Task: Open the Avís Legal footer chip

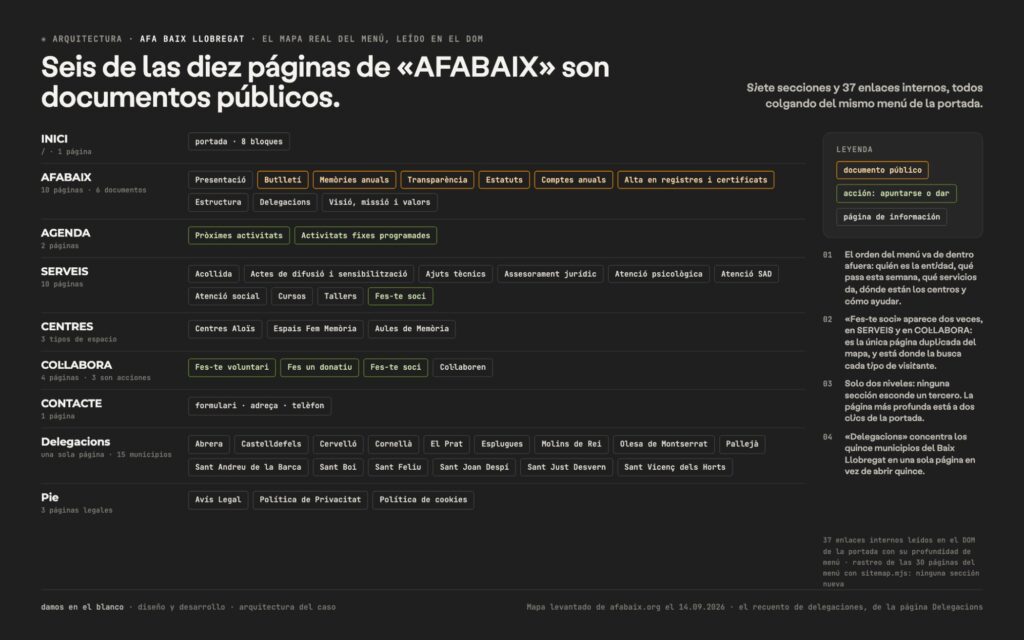Action: coord(218,500)
